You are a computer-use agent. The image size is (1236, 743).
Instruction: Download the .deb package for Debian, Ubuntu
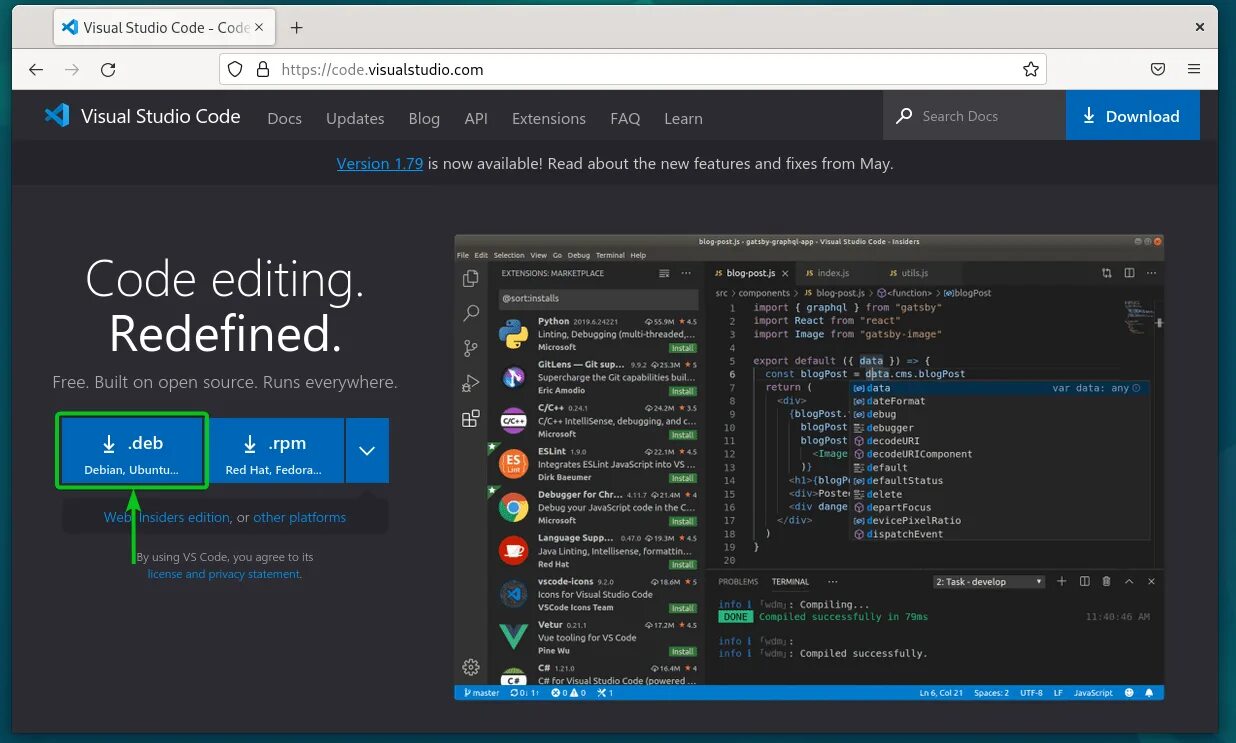[132, 451]
